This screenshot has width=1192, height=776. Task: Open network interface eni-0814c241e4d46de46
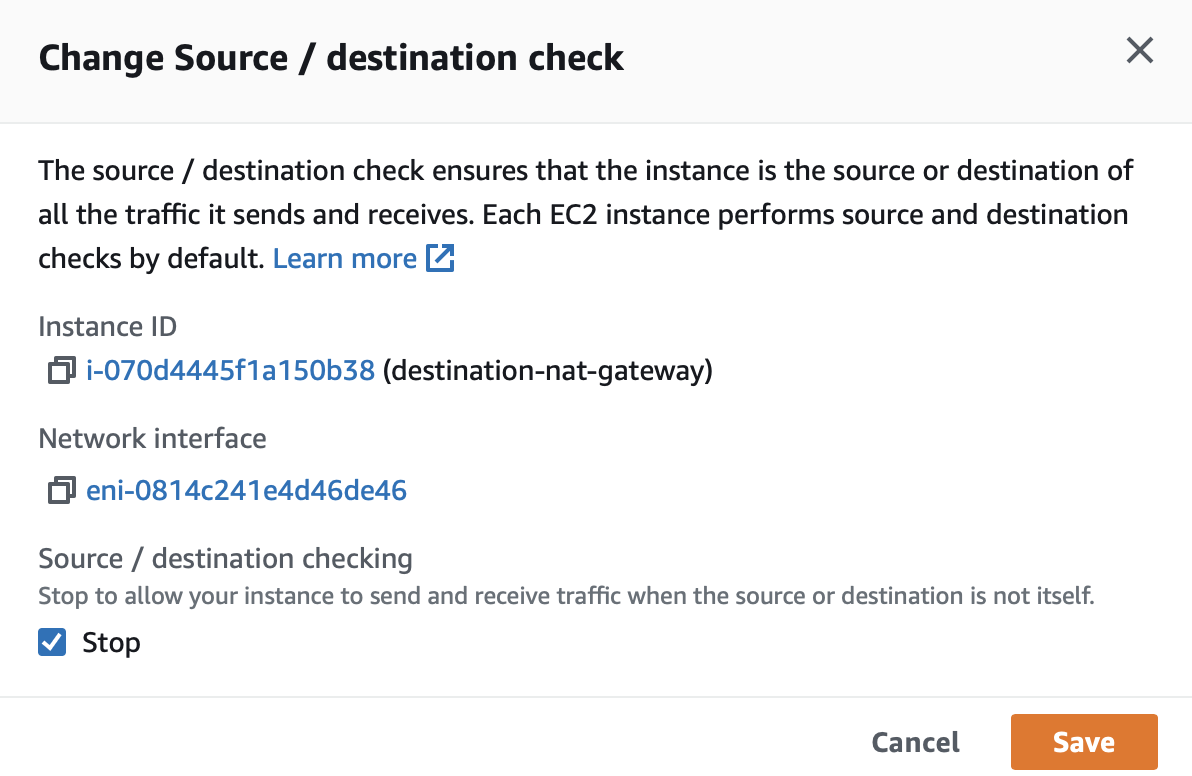[246, 490]
